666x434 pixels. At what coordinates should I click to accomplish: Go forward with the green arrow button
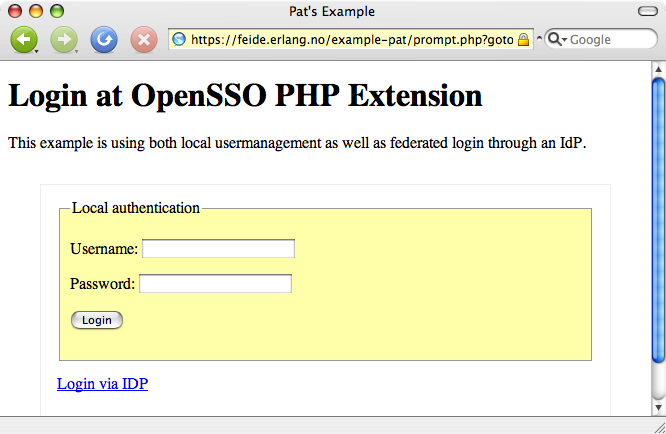pyautogui.click(x=64, y=39)
